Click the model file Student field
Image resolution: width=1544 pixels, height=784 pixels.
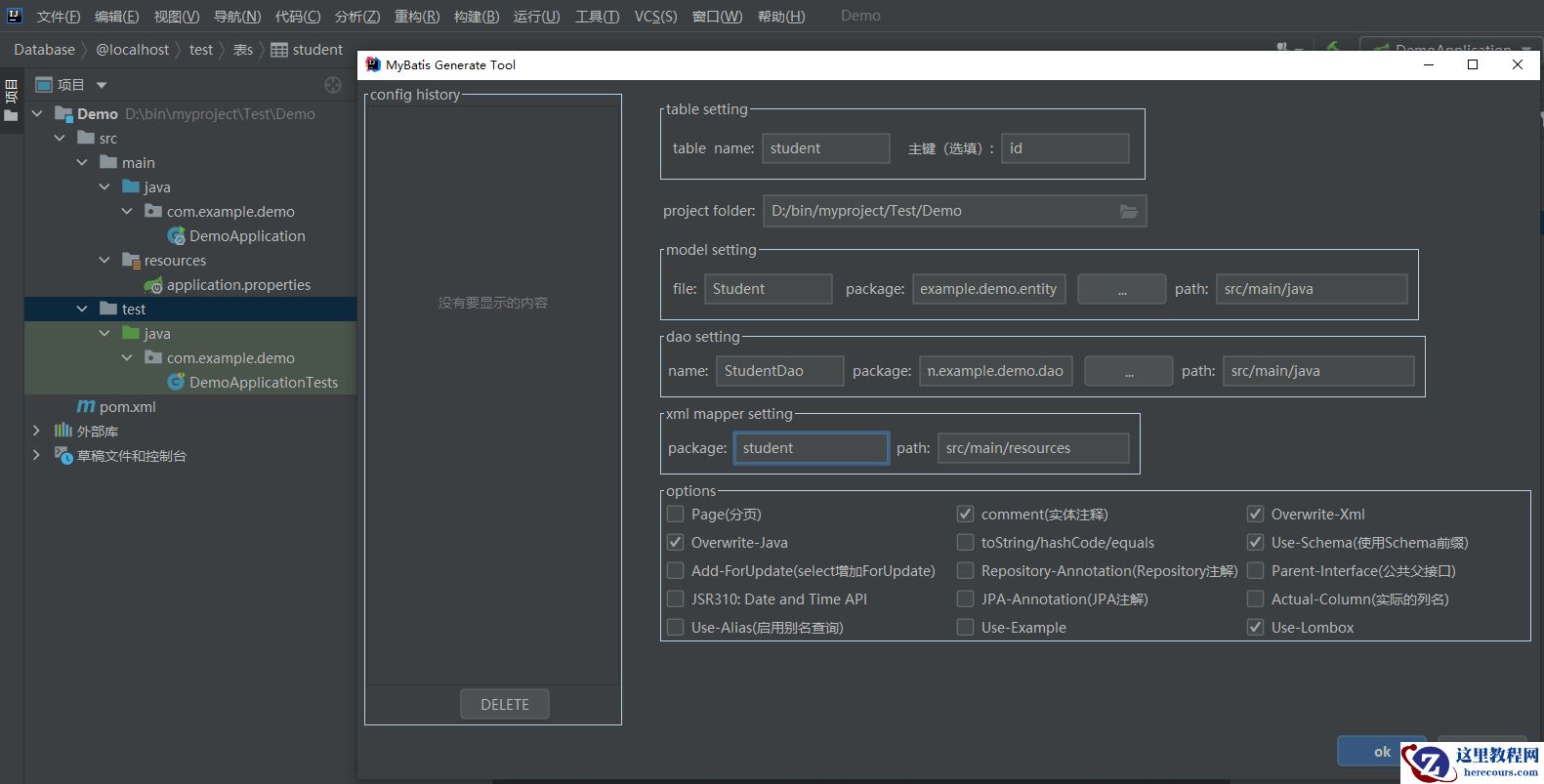pyautogui.click(x=768, y=289)
